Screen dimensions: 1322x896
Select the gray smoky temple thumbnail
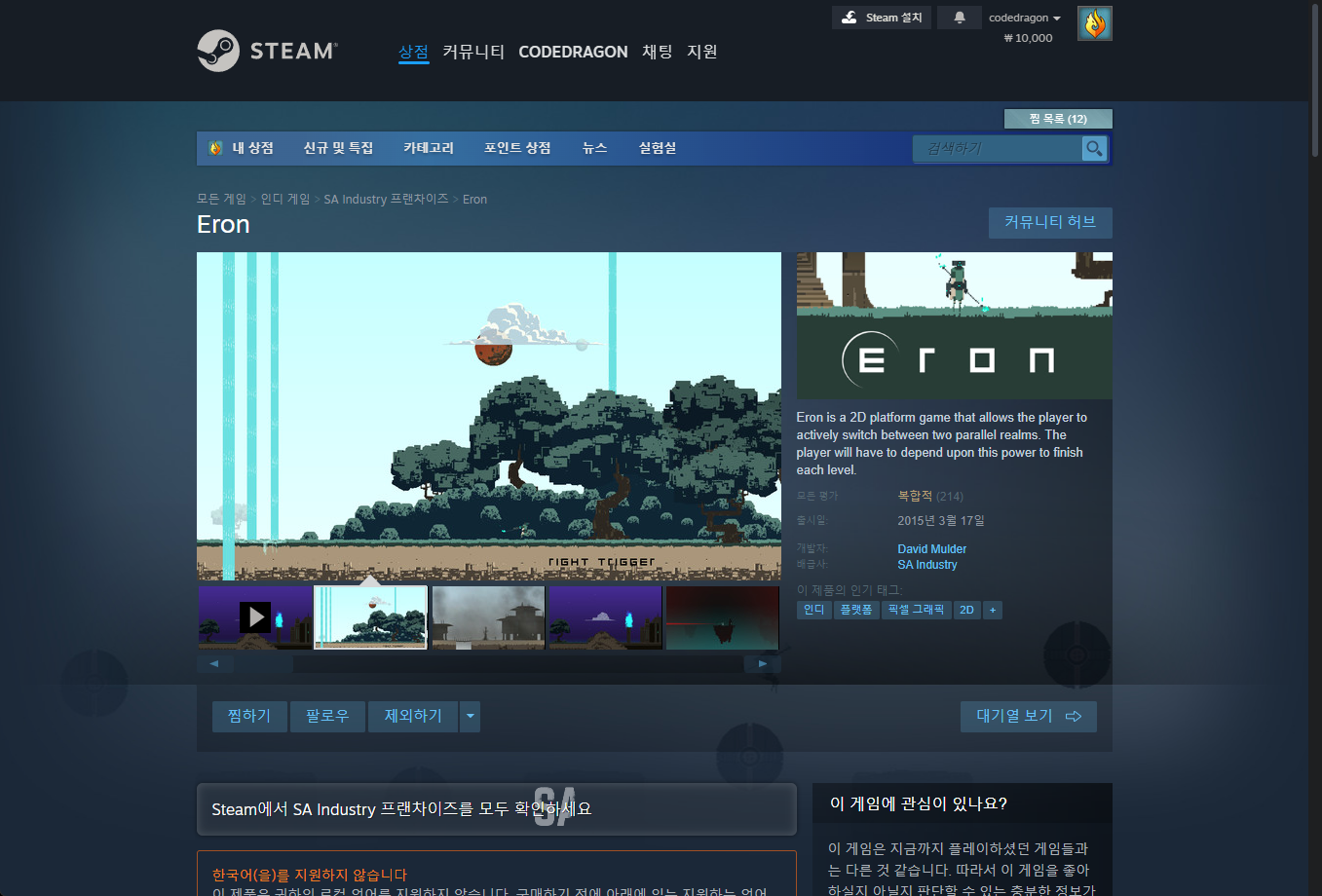click(x=488, y=617)
